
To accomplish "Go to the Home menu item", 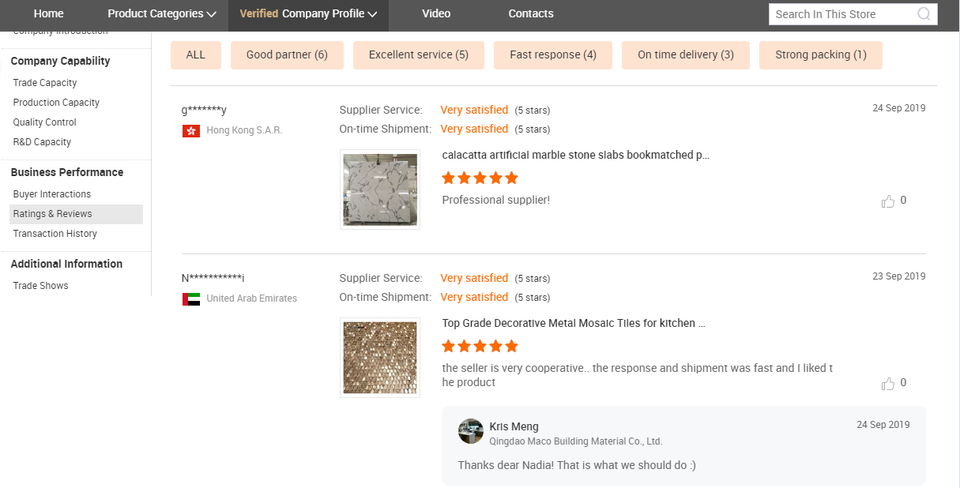I will [49, 14].
